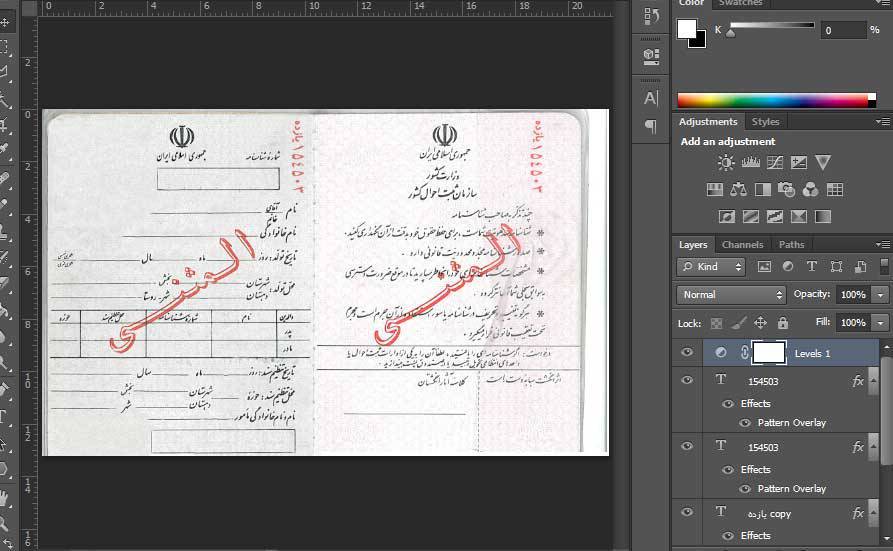Toggle the layer filtering on/off switch

coord(884,266)
